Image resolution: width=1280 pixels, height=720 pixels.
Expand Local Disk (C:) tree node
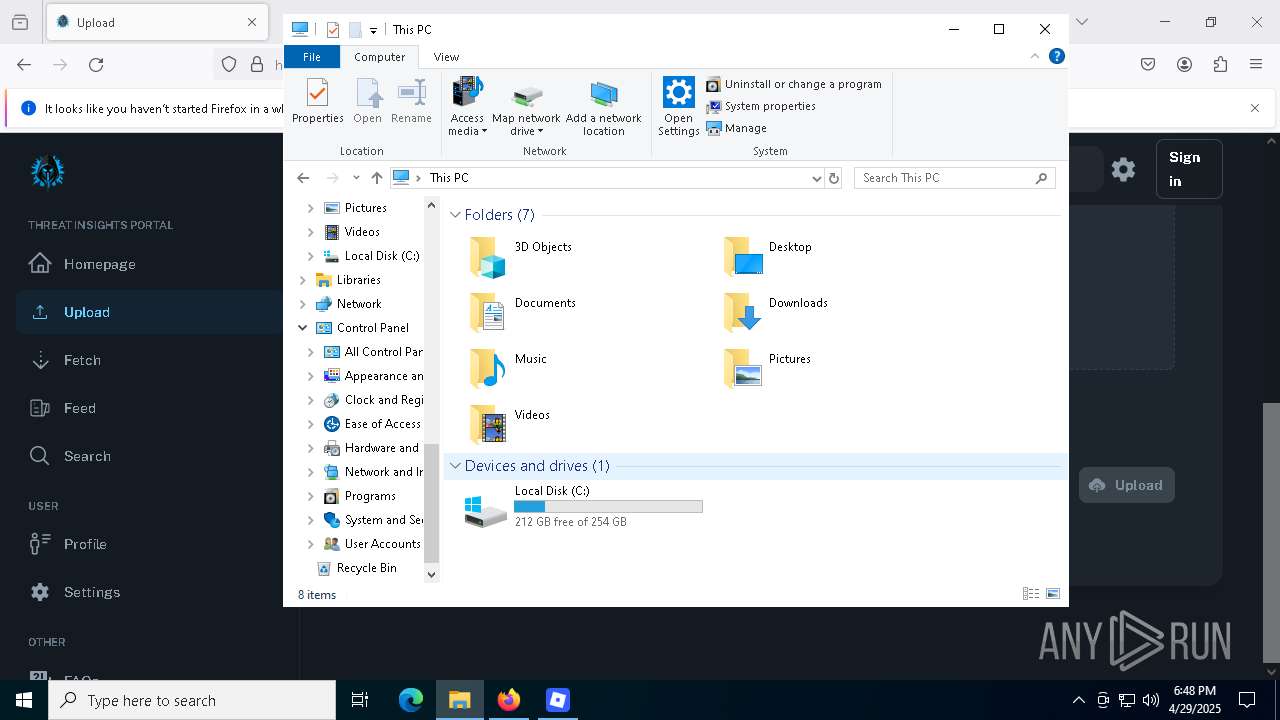[310, 256]
